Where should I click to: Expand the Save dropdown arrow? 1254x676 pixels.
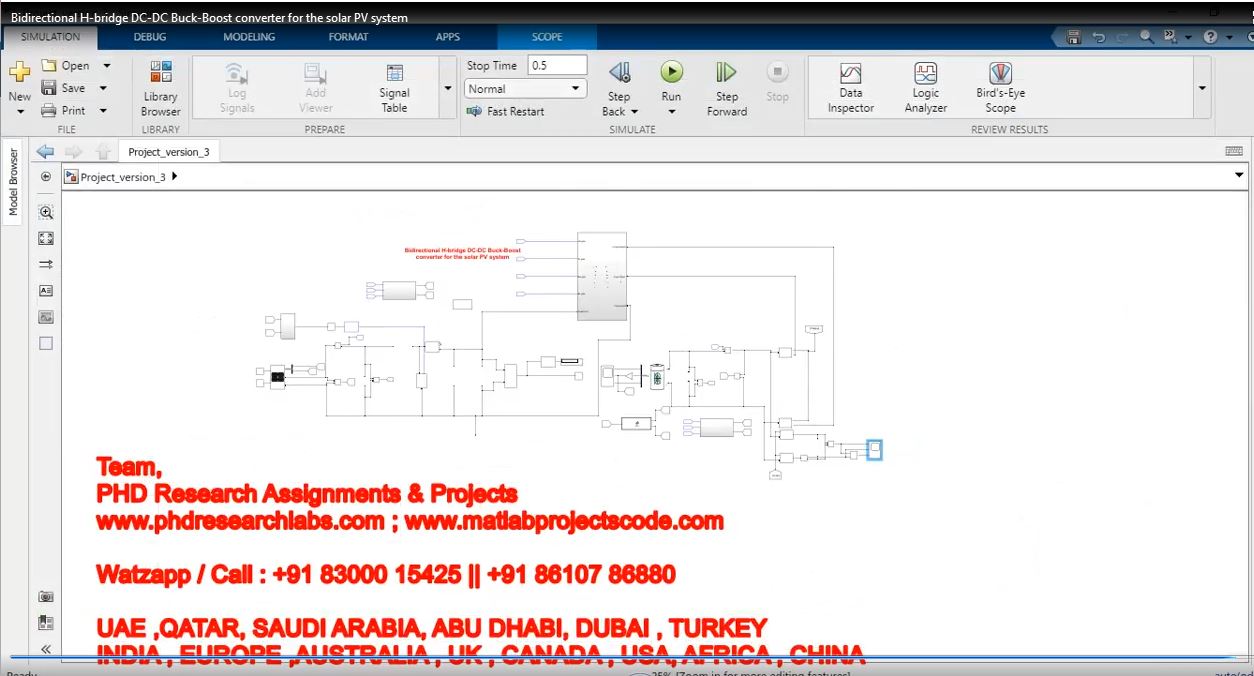[103, 88]
